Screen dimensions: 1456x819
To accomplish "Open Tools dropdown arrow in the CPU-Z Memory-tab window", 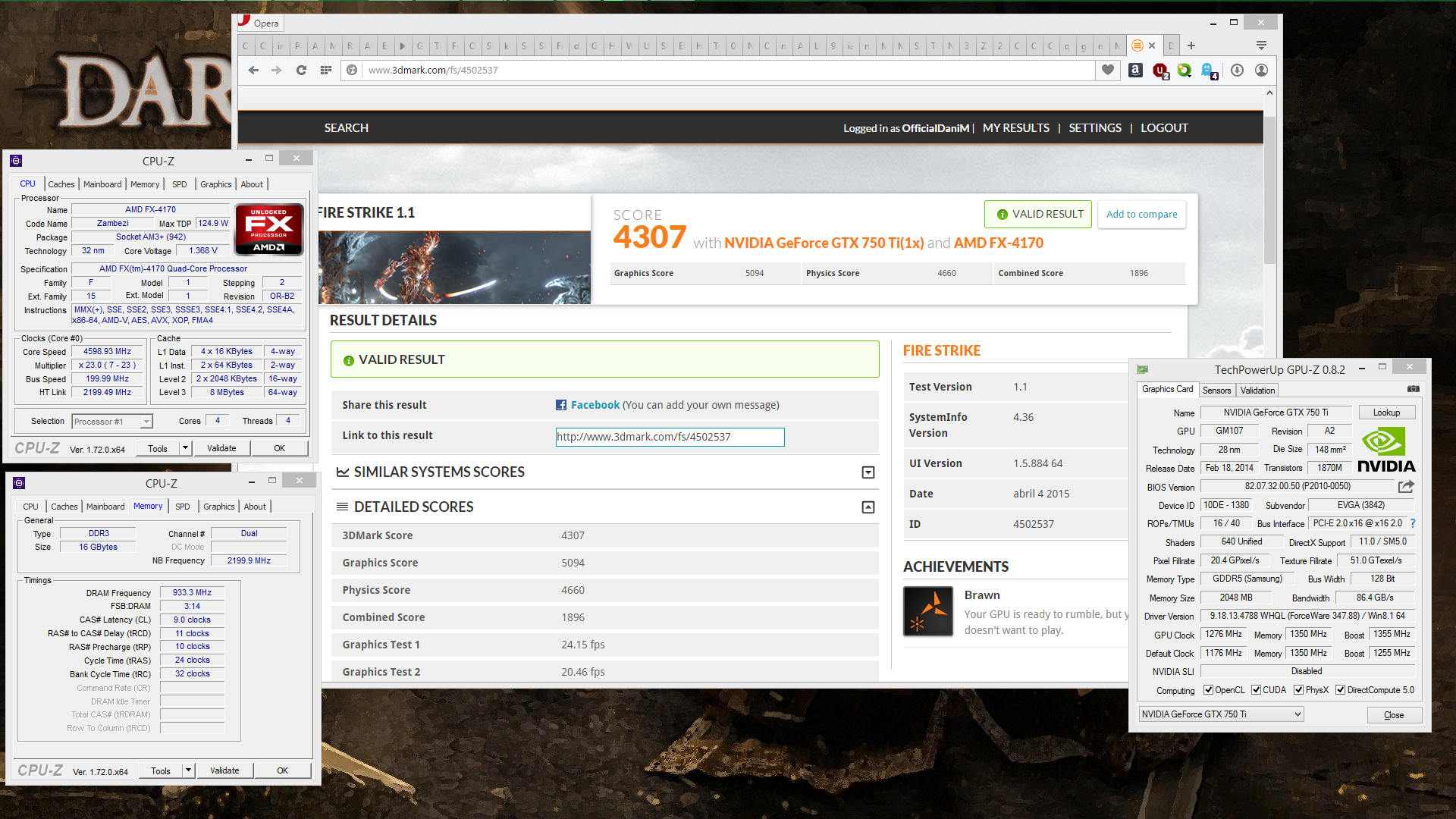I will coord(187,770).
